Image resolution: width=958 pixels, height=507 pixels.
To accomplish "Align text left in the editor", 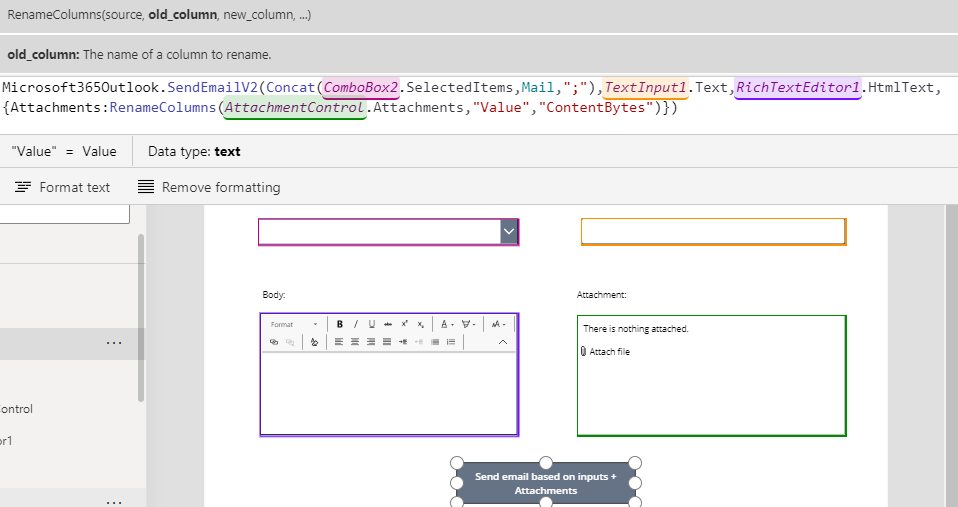I will [x=338, y=342].
